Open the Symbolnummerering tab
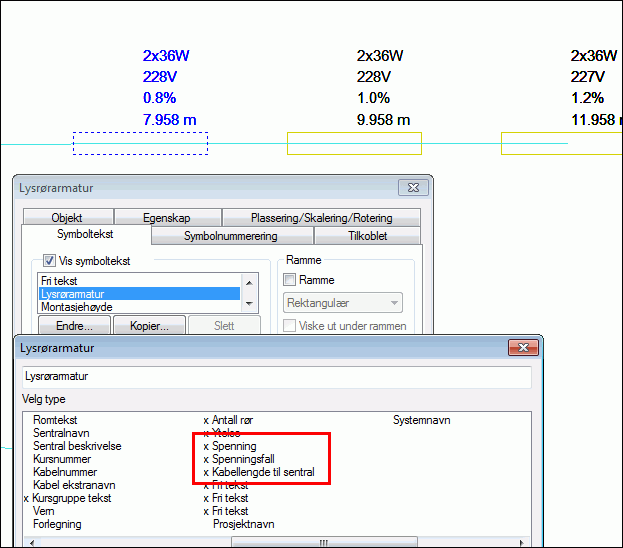623x548 pixels. (x=231, y=236)
